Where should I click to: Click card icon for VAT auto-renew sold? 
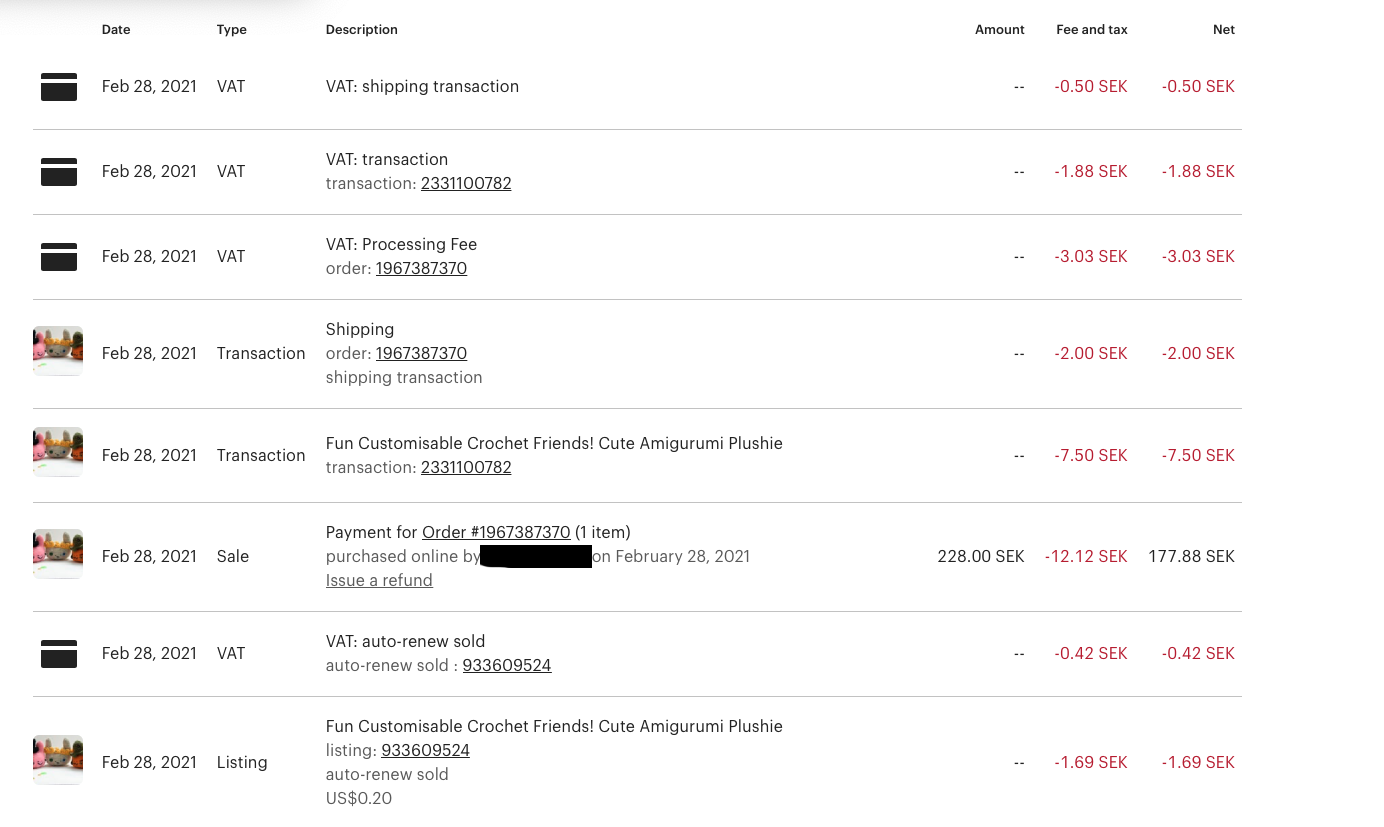point(59,654)
